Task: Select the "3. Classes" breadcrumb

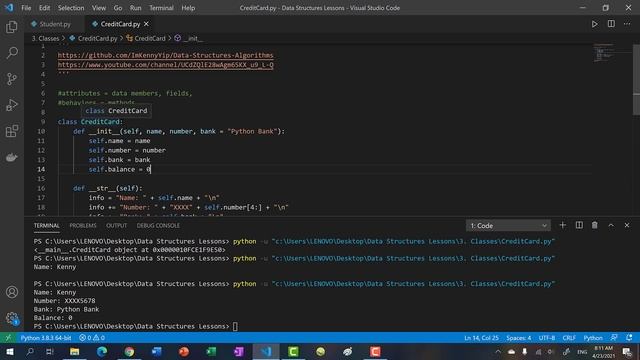Action: pos(45,38)
